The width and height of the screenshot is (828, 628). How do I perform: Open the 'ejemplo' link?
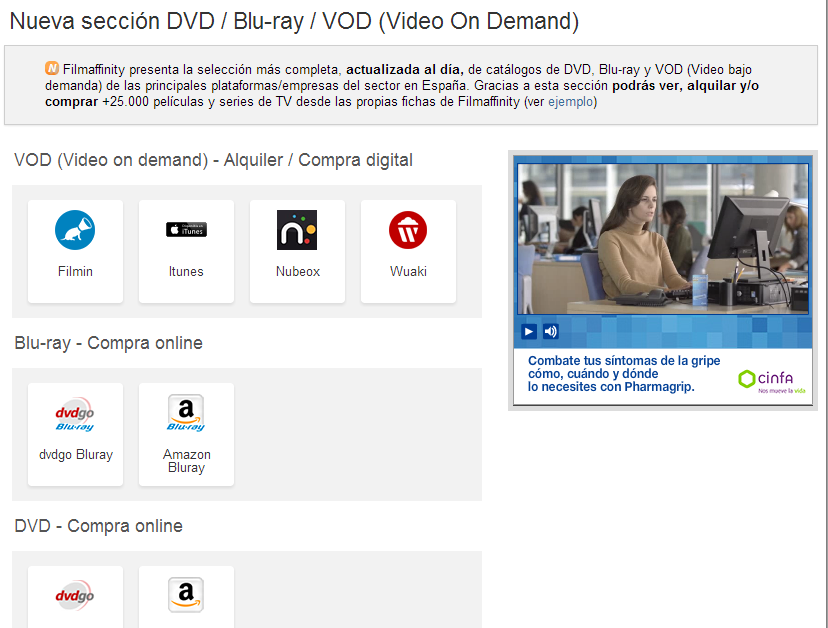point(571,102)
